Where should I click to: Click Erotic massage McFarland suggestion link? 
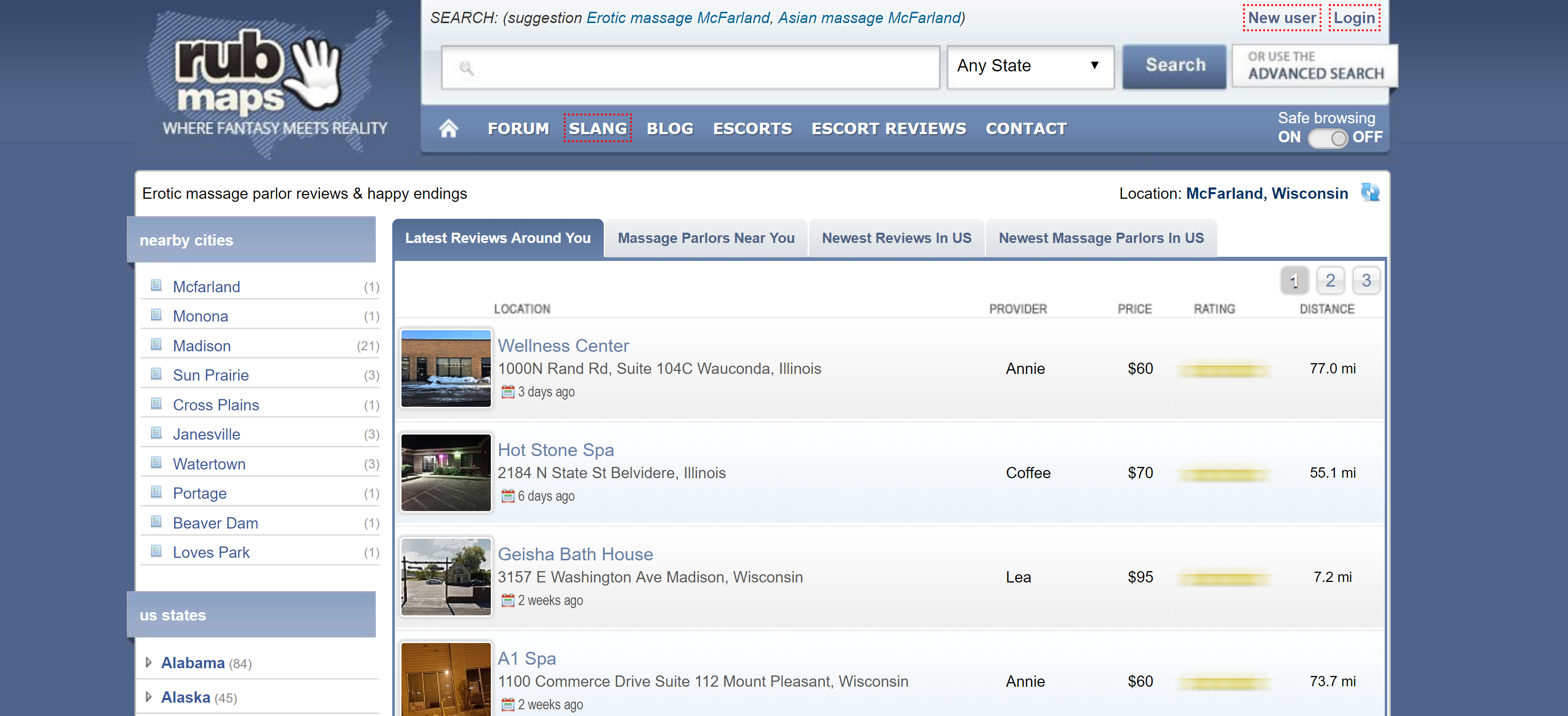(x=678, y=17)
